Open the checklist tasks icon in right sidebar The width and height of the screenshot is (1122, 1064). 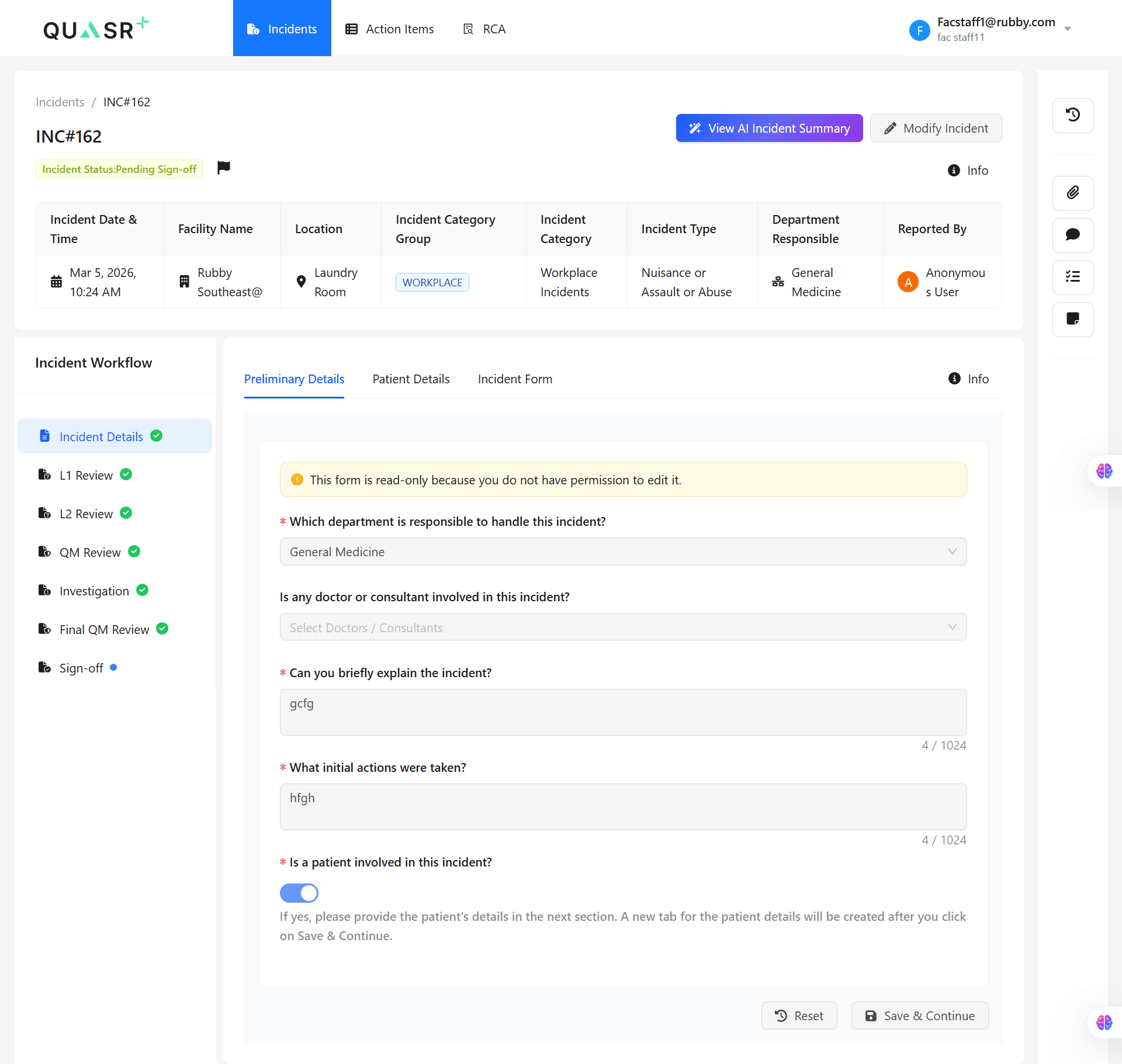(x=1072, y=277)
